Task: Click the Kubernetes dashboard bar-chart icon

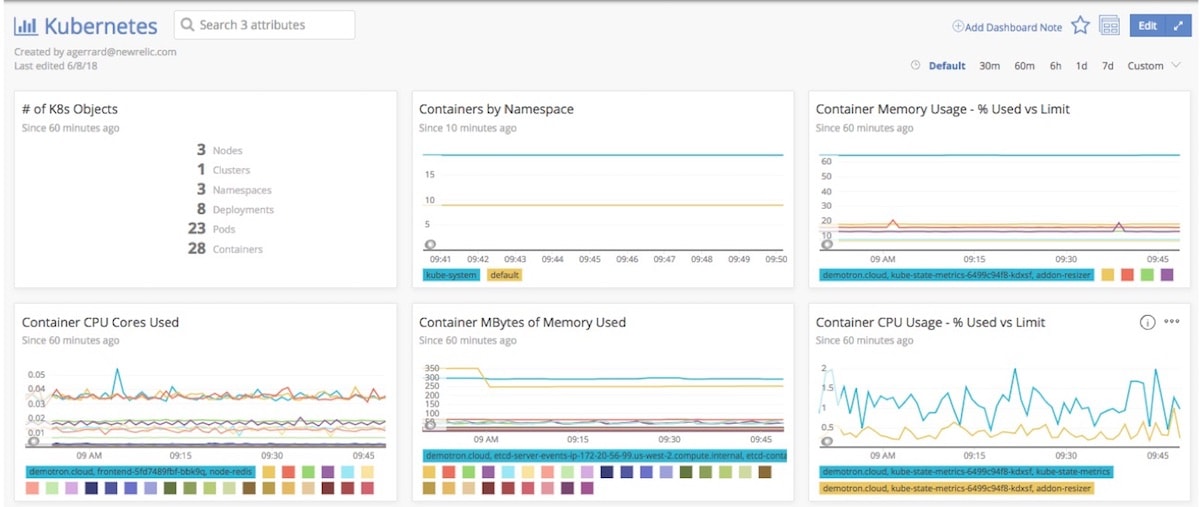Action: point(26,26)
